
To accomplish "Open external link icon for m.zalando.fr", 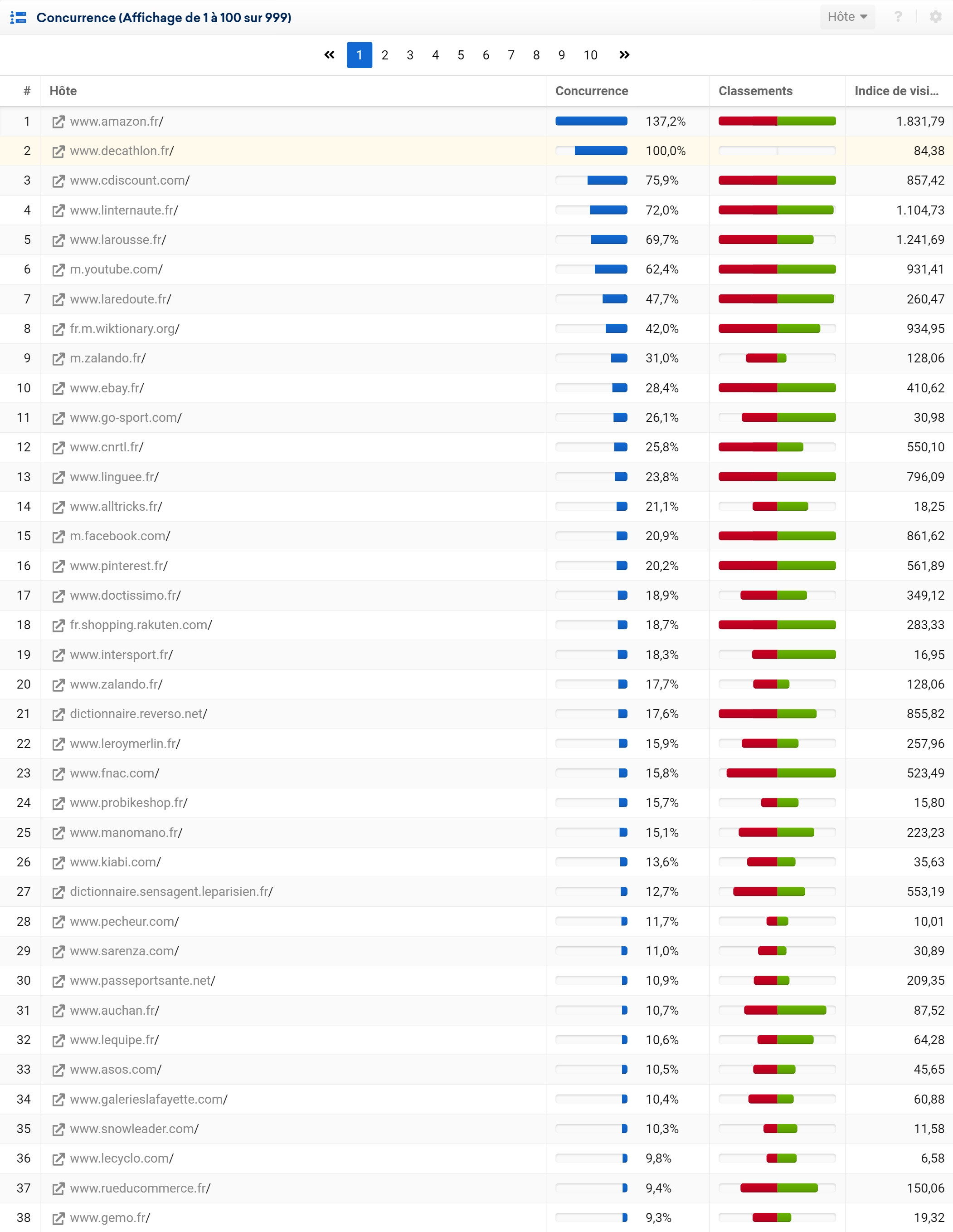I will 58,359.
